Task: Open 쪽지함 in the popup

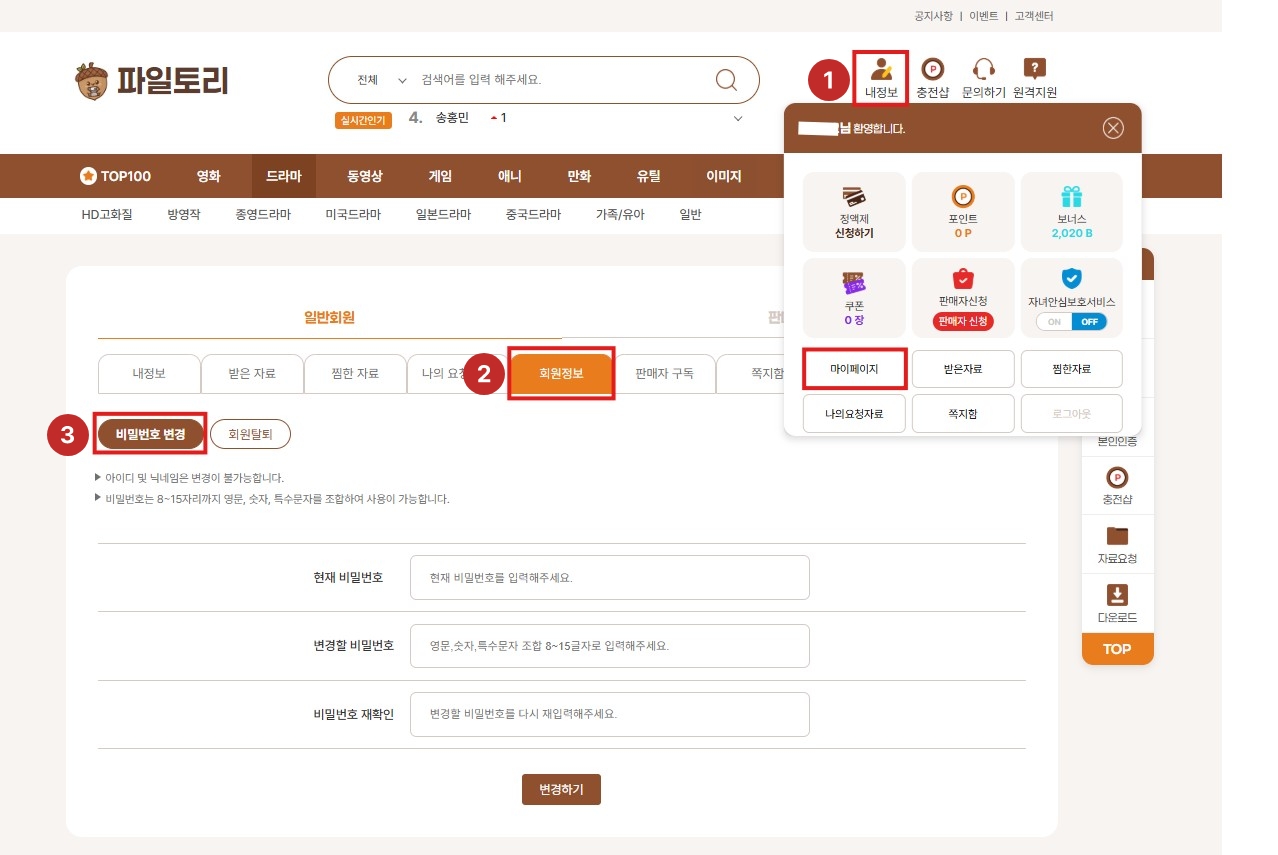Action: pos(963,413)
